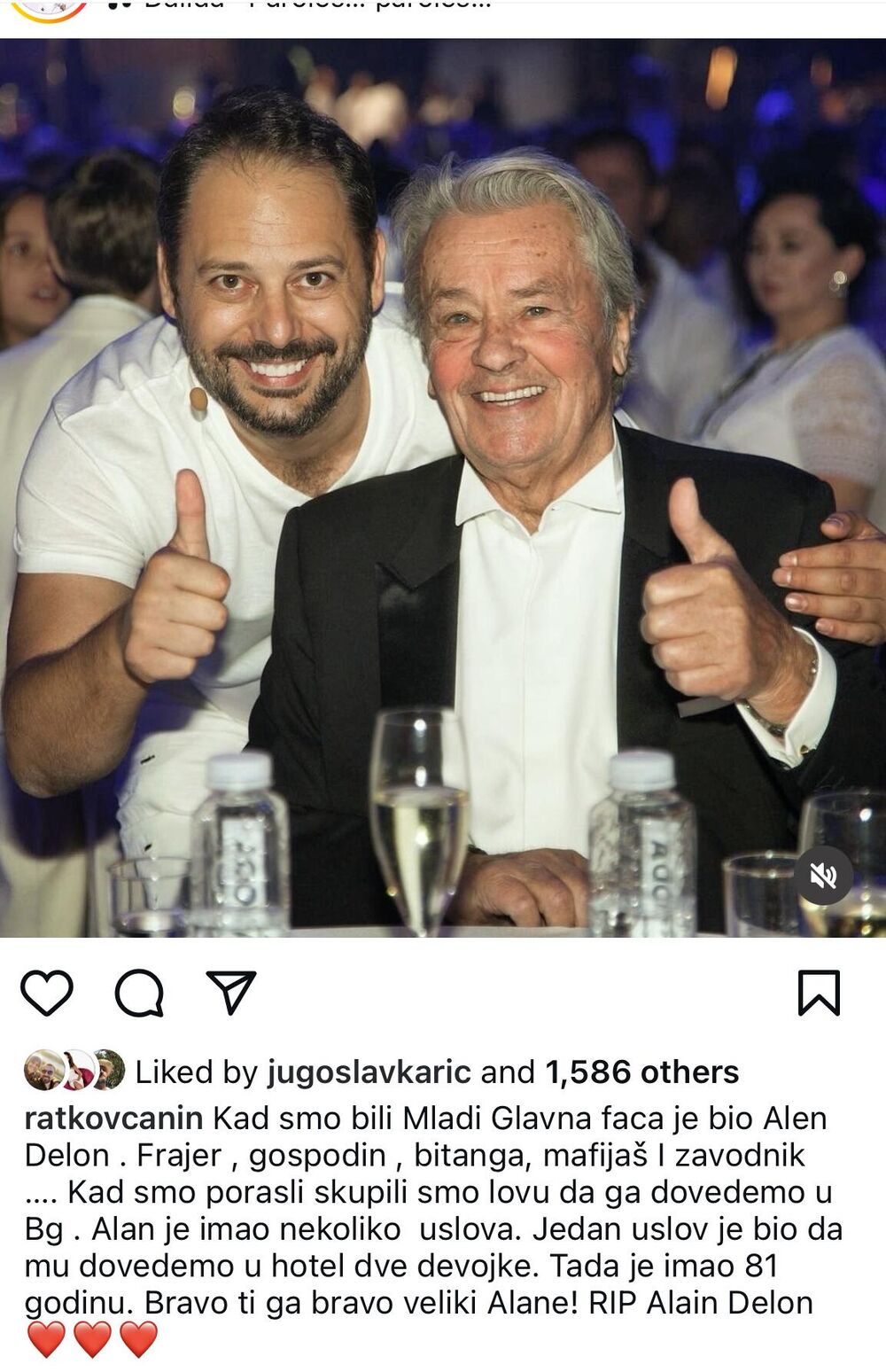Open the jugoslavkaric profile link
This screenshot has width=886, height=1372.
point(369,1072)
